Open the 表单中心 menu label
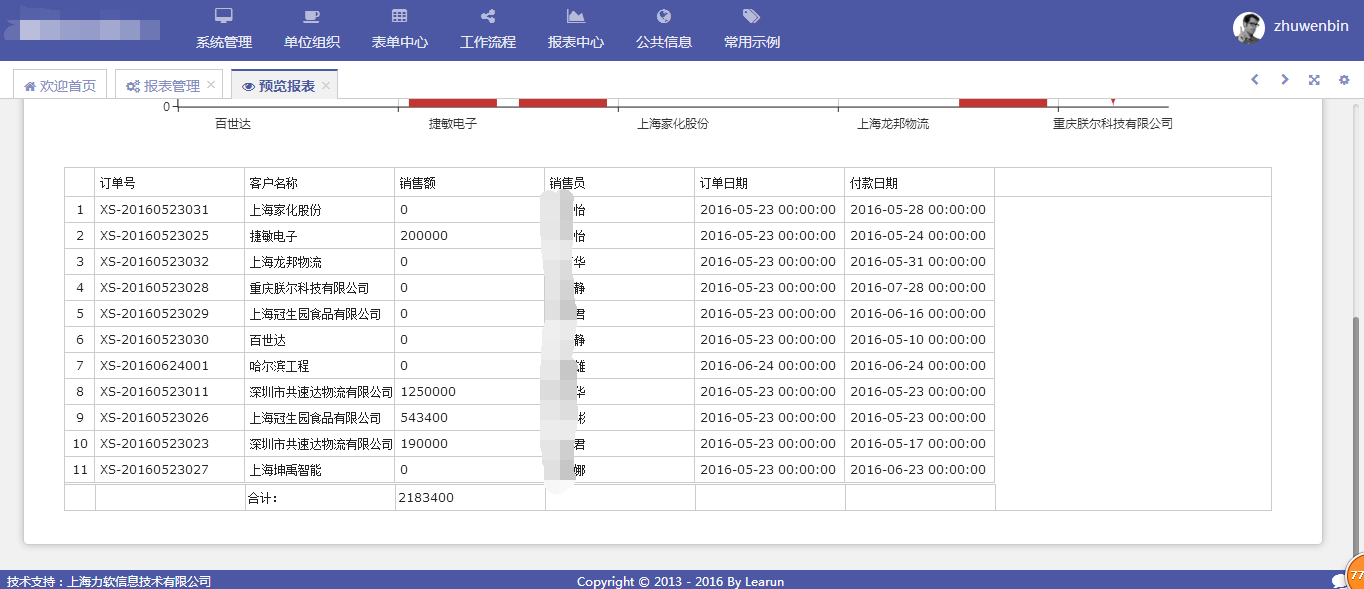1364x589 pixels. 400,43
